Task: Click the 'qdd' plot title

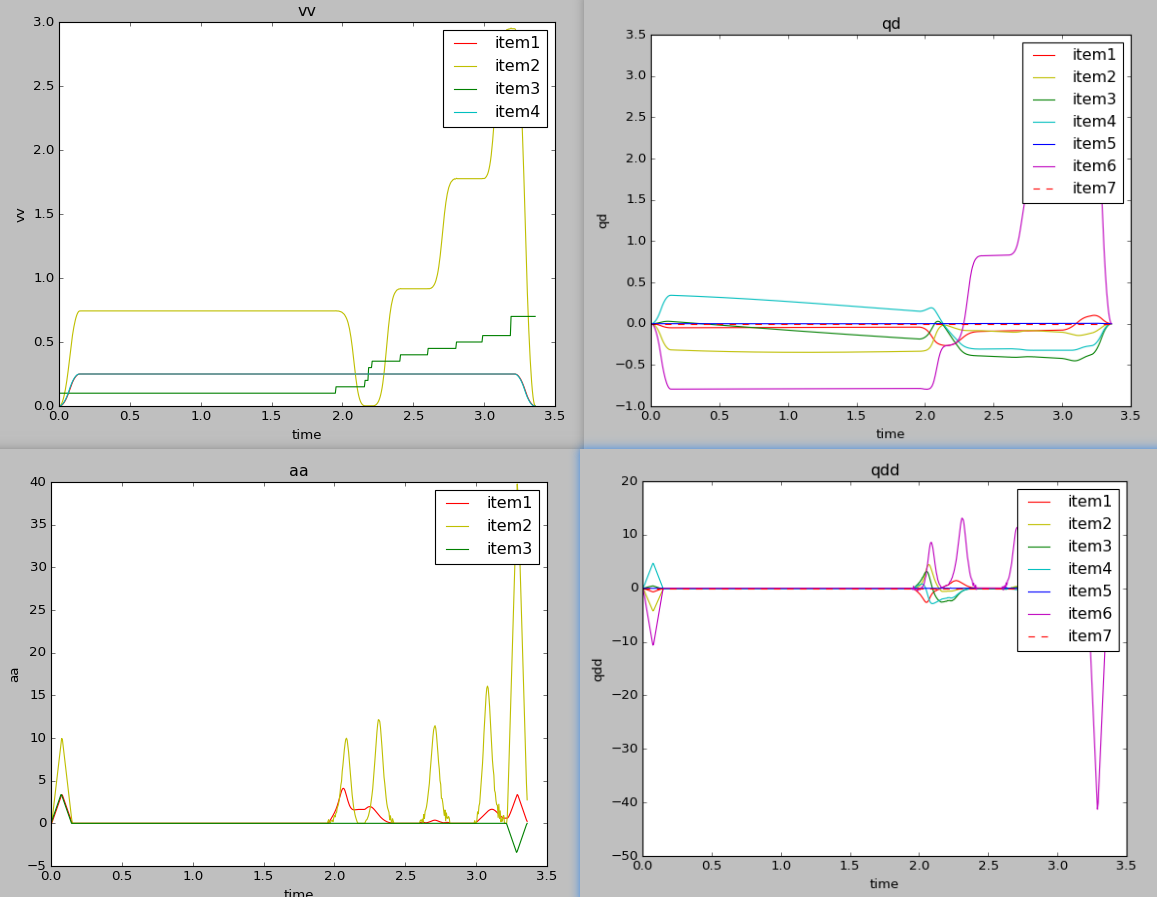Action: click(884, 470)
